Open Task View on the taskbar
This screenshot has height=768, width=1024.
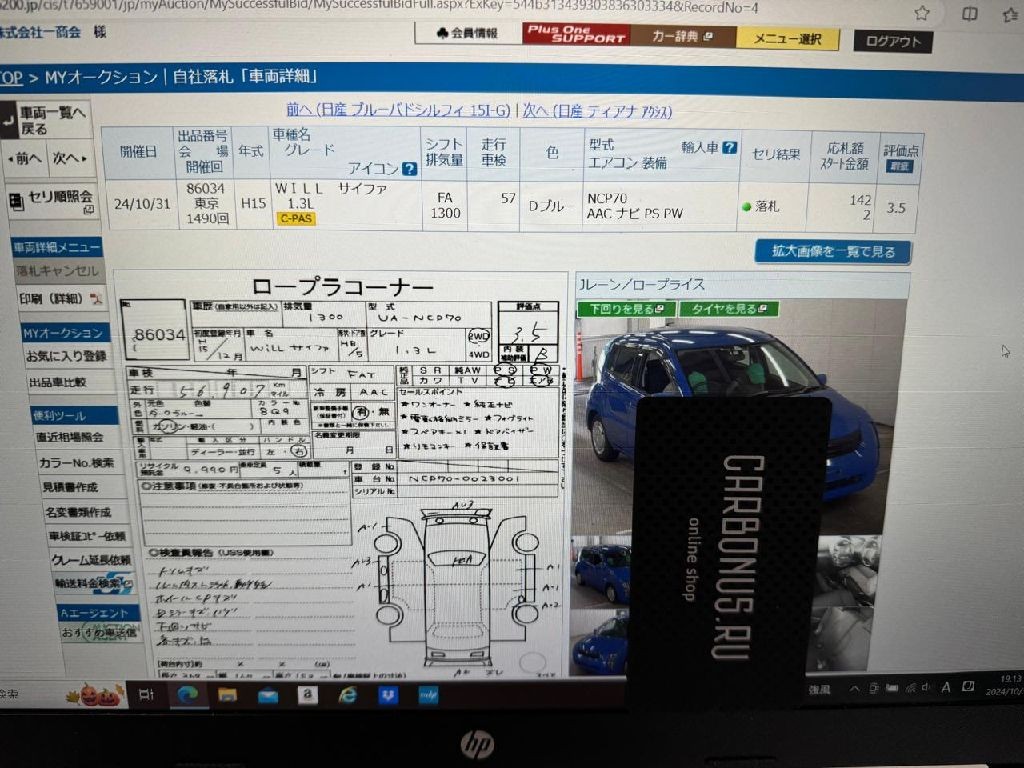tap(147, 695)
